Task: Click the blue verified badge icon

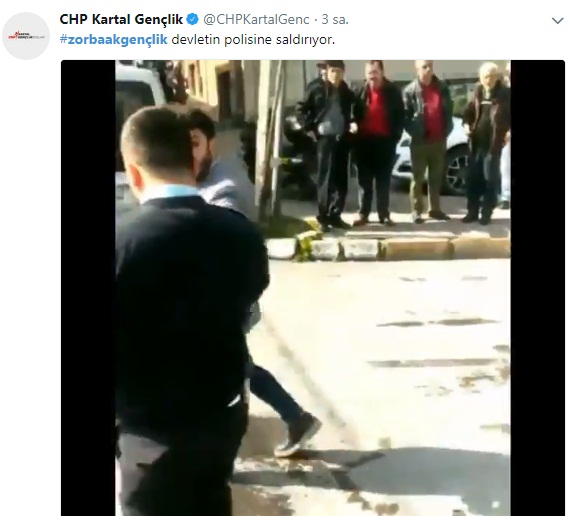Action: [x=192, y=19]
